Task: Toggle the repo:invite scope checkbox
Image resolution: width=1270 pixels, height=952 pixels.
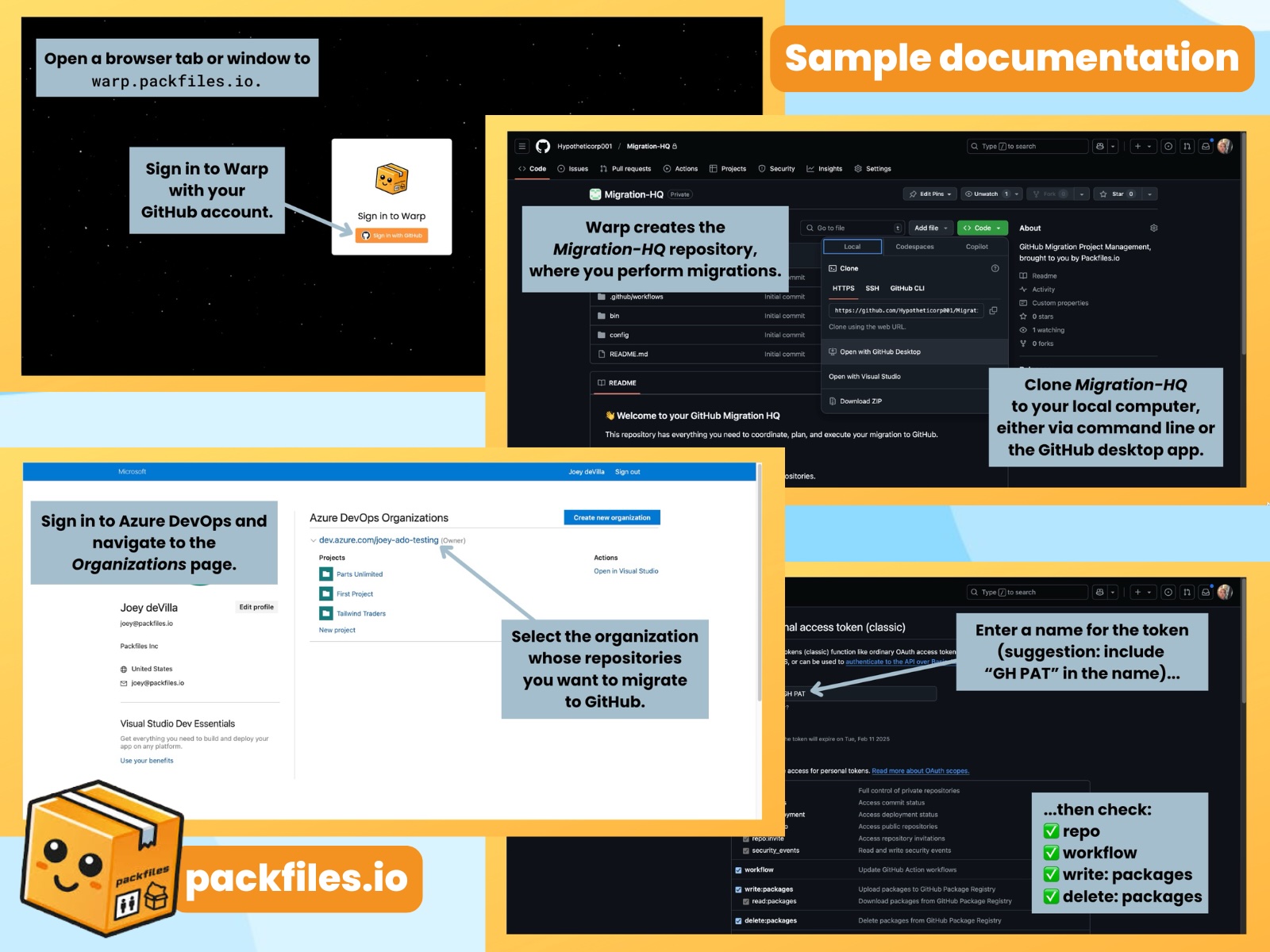Action: click(746, 839)
